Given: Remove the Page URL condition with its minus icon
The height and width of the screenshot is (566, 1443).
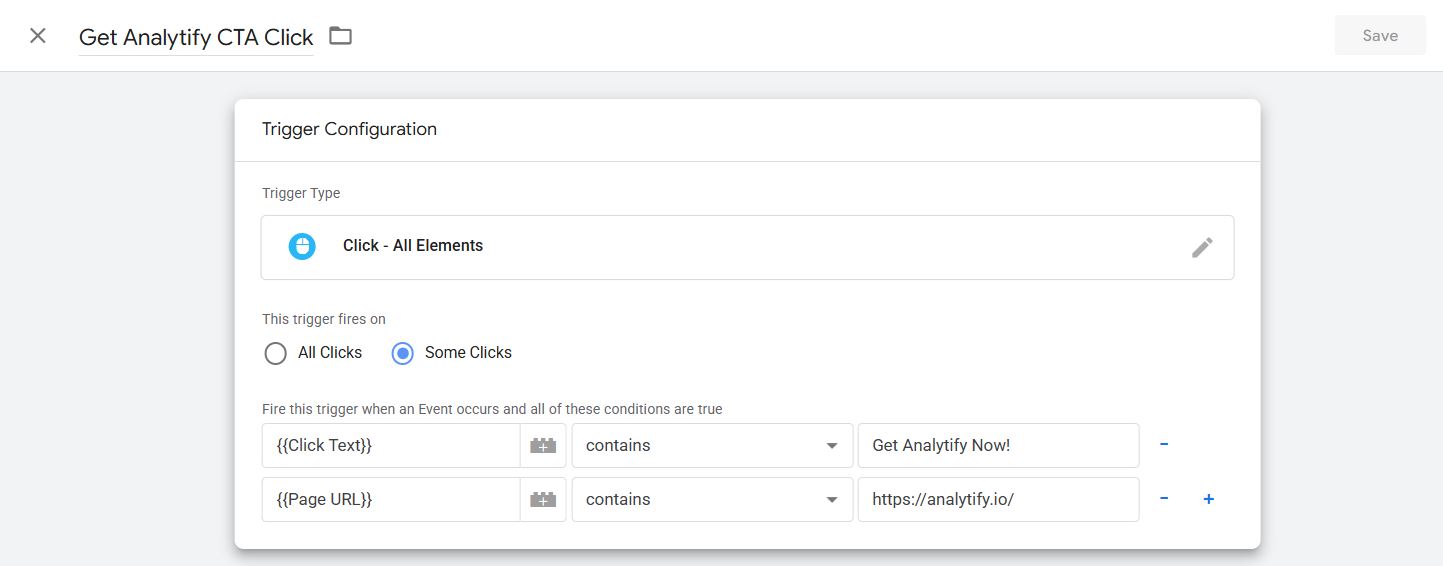Looking at the screenshot, I should 1164,499.
